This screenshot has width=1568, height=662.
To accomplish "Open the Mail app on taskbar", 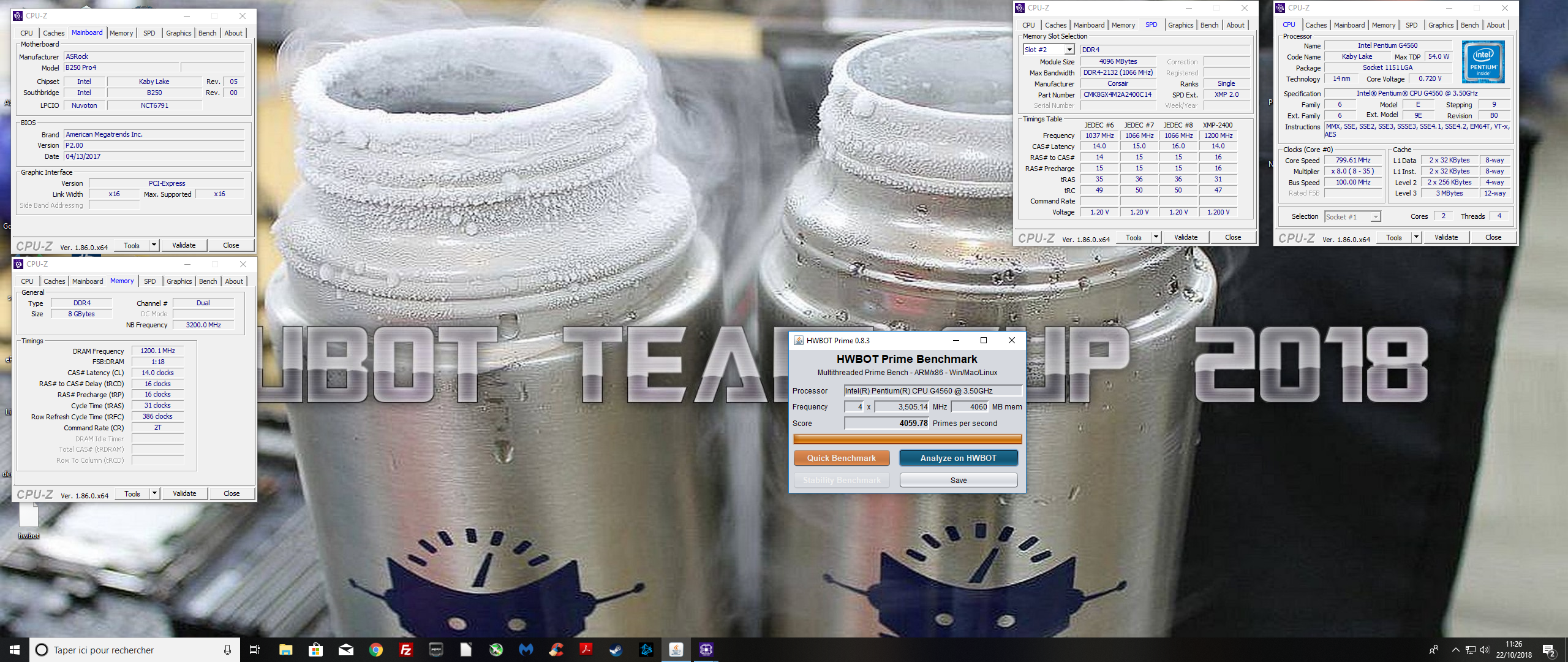I will click(x=345, y=650).
